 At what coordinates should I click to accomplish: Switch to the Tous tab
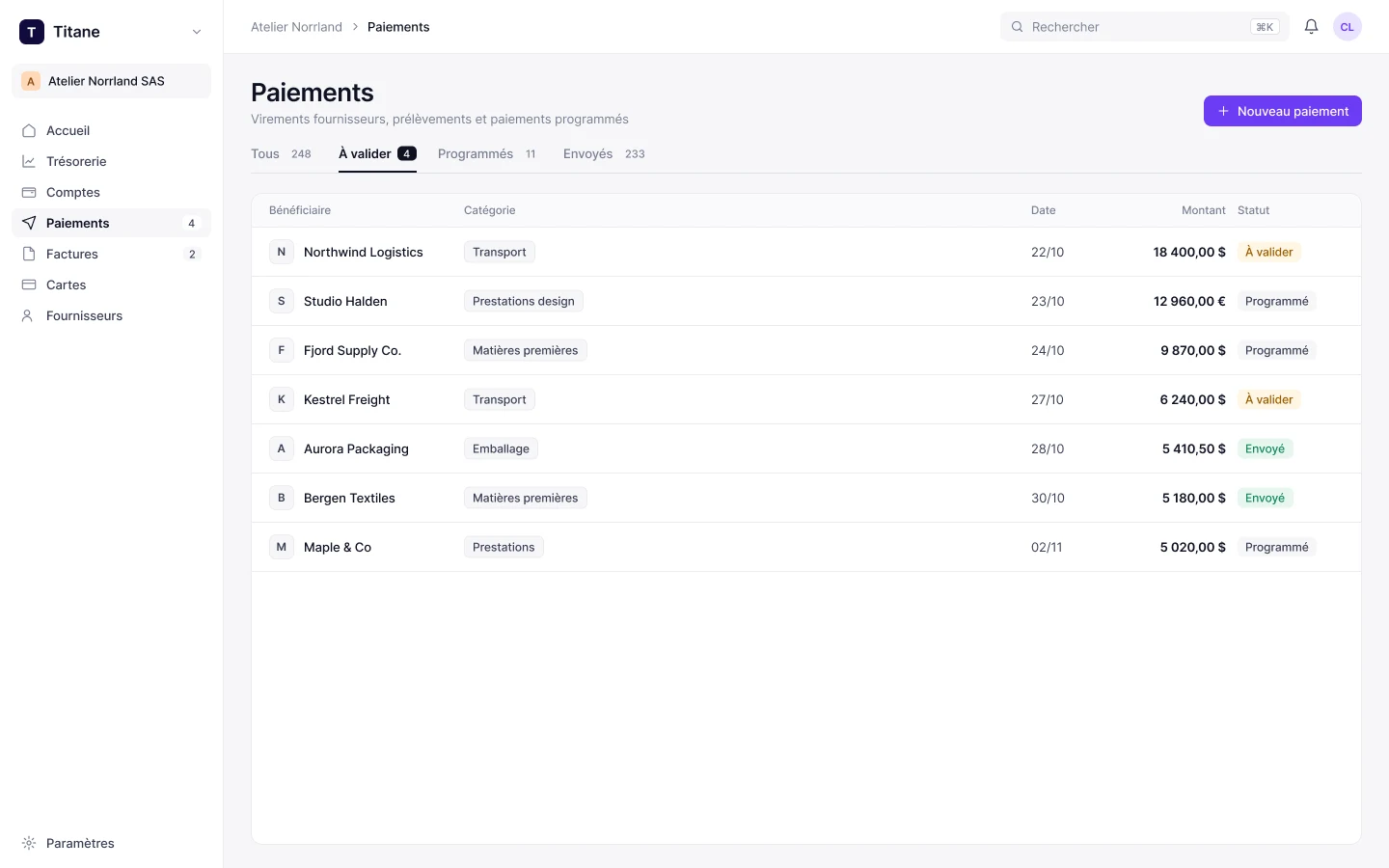[281, 154]
